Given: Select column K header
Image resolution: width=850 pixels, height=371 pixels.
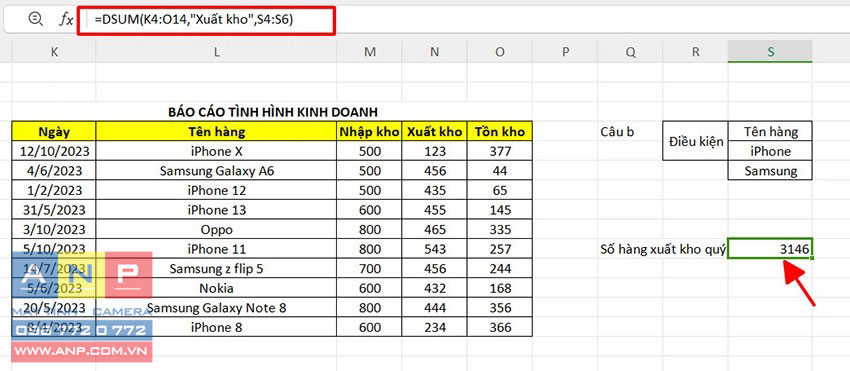Looking at the screenshot, I should [x=54, y=52].
